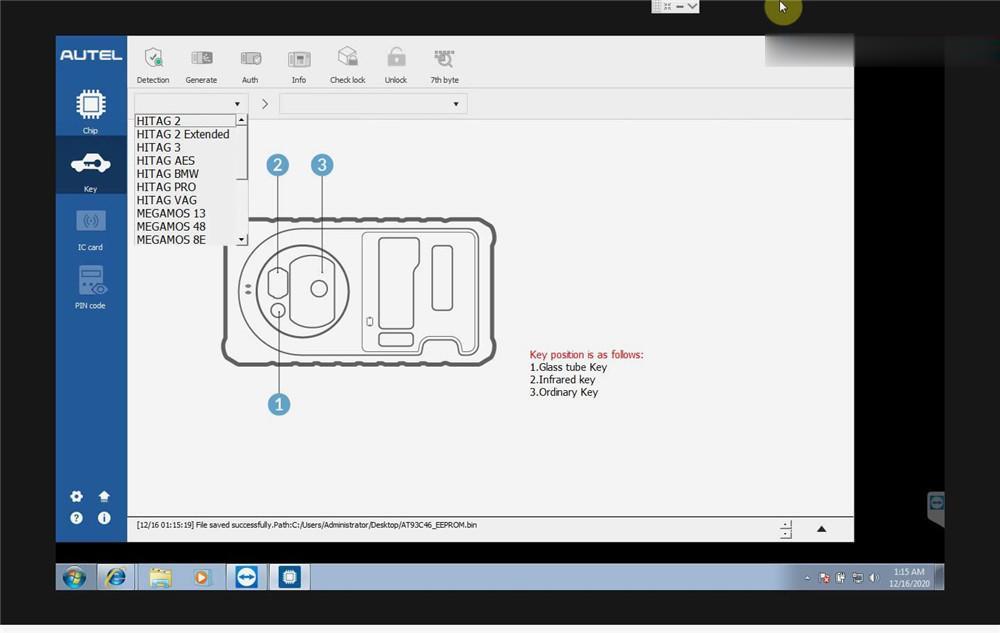The height and width of the screenshot is (633, 1000).
Task: Open the chip type dropdown arrow
Action: click(x=237, y=104)
